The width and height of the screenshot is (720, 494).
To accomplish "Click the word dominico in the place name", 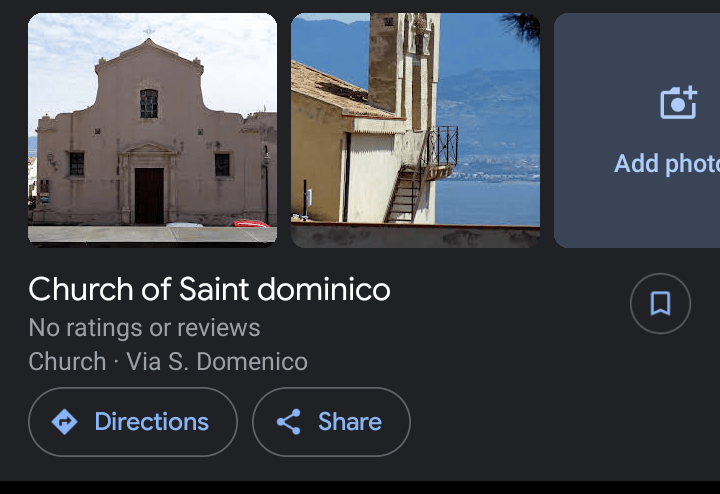I will pyautogui.click(x=323, y=289).
